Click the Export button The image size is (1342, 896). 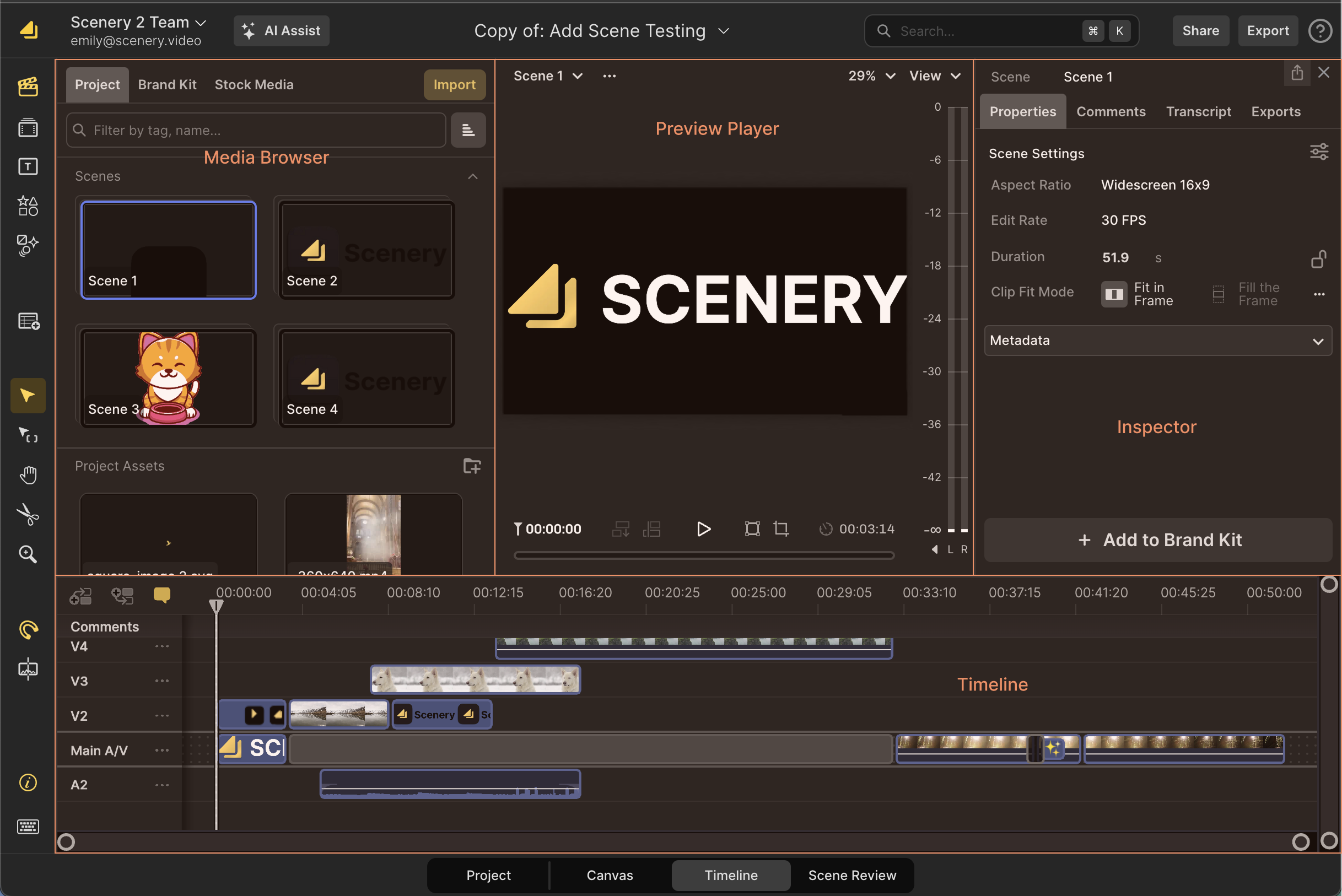pos(1268,31)
